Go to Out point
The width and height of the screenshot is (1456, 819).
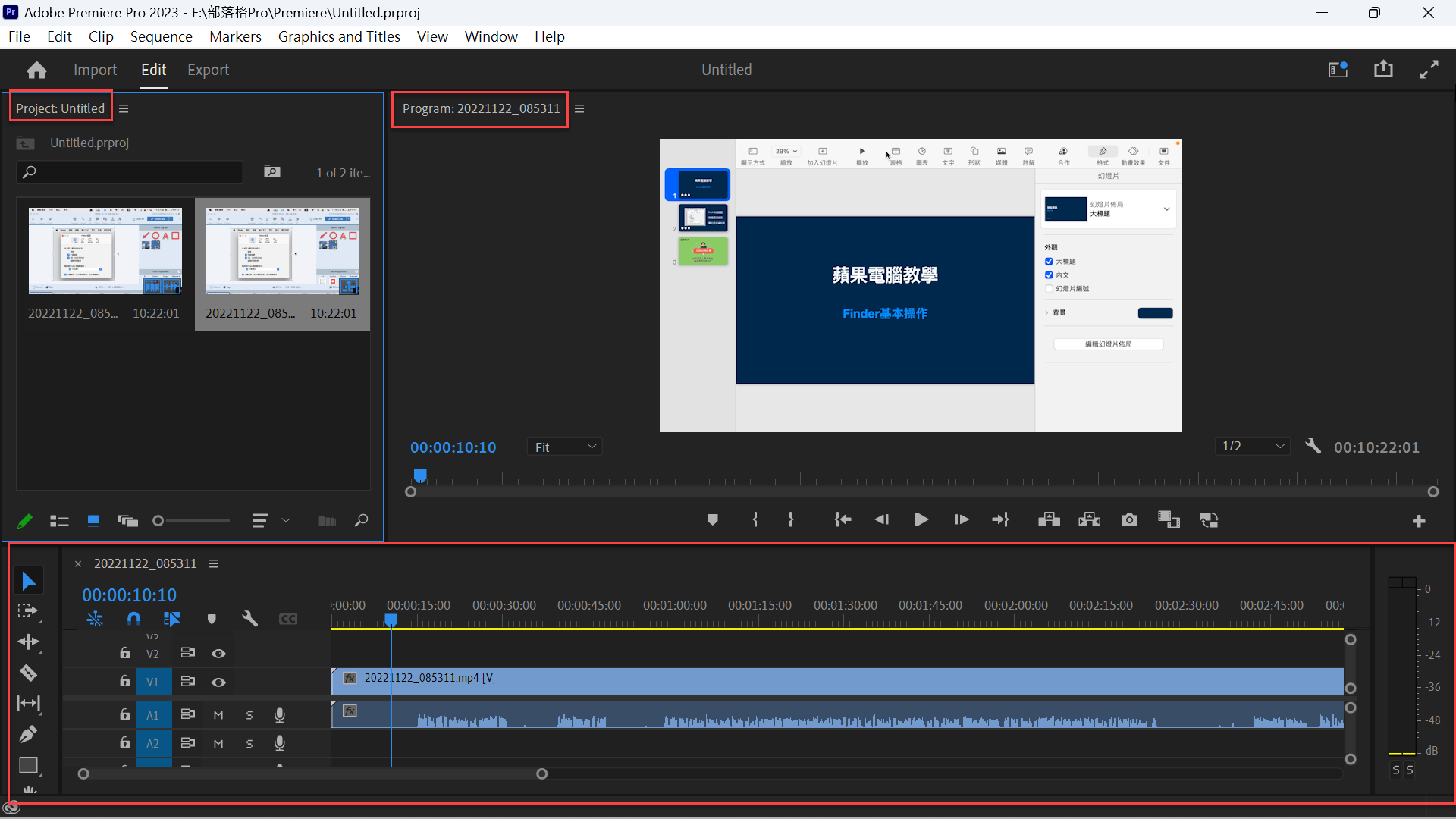[x=1000, y=520]
